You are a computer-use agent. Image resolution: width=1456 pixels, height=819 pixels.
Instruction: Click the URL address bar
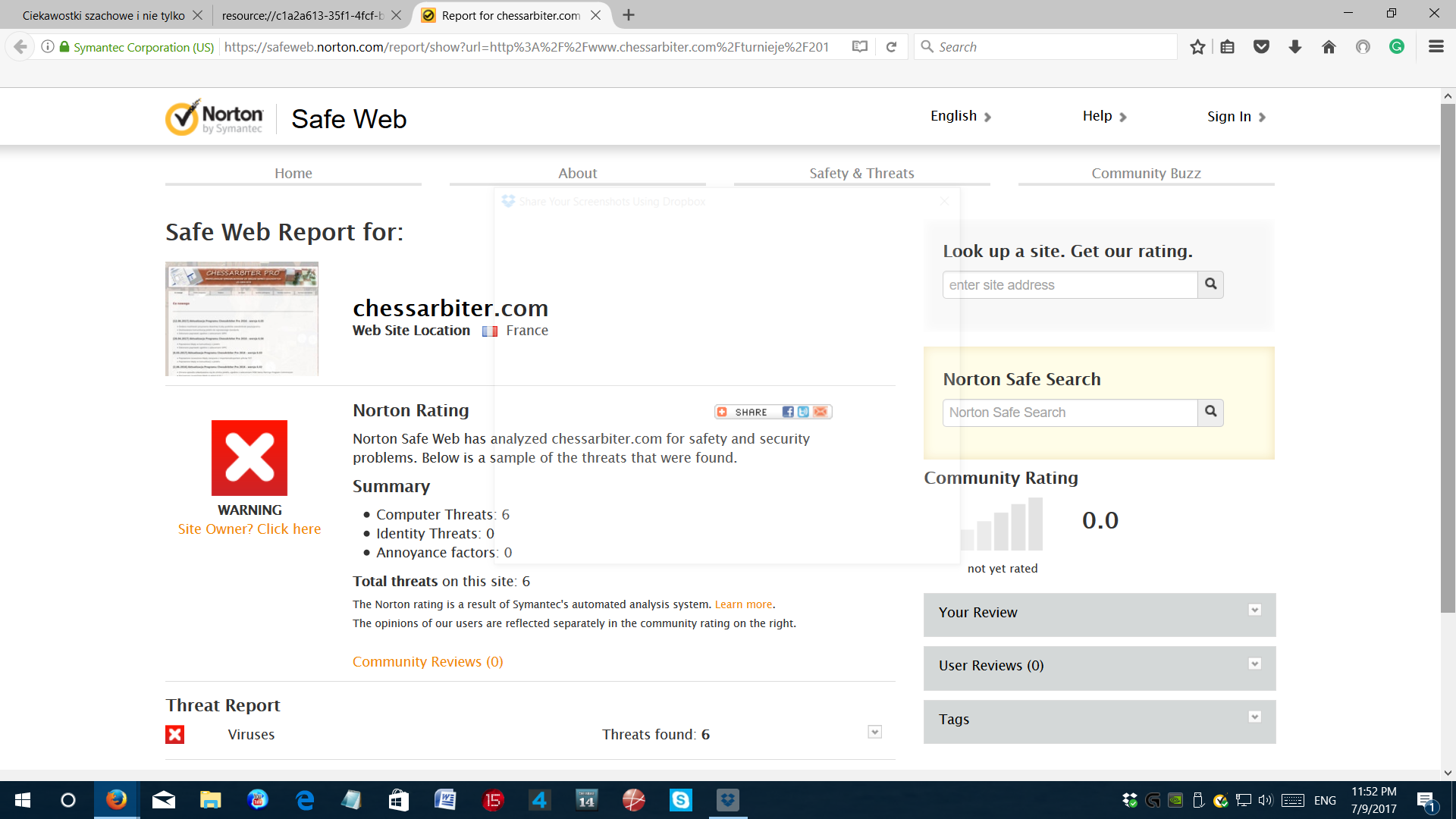coord(527,47)
